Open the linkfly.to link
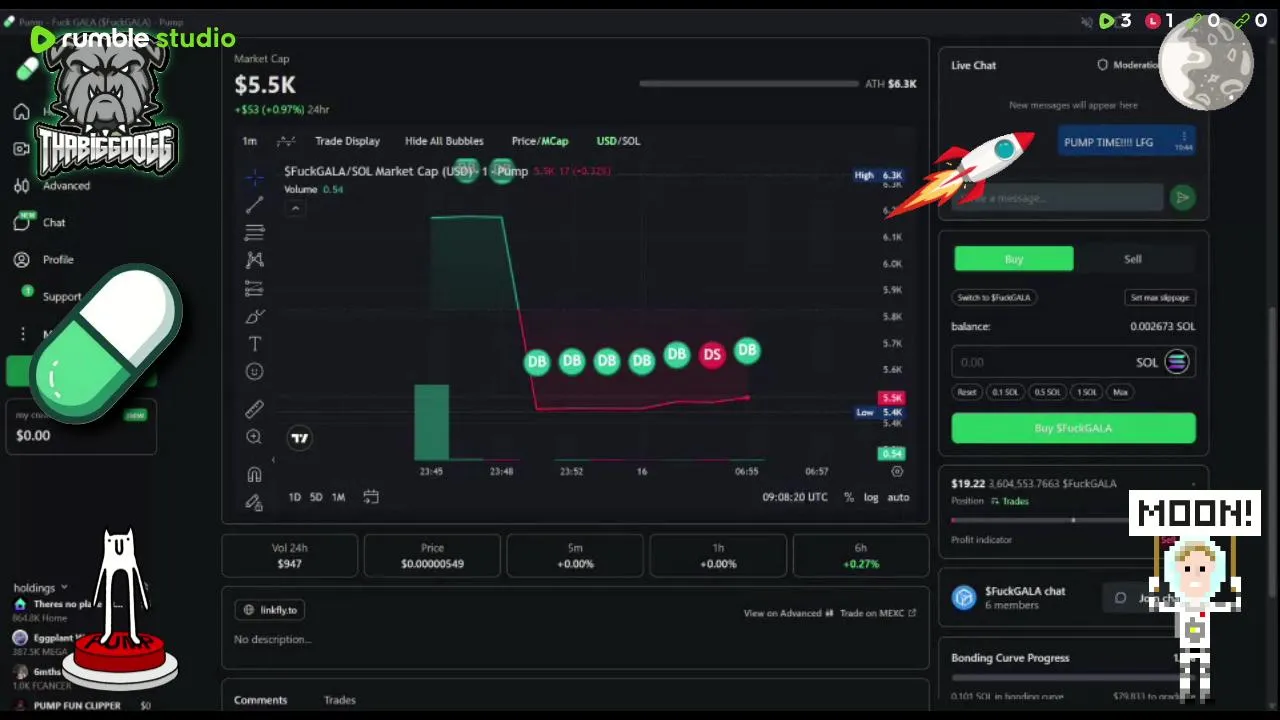The image size is (1280, 720). (270, 610)
